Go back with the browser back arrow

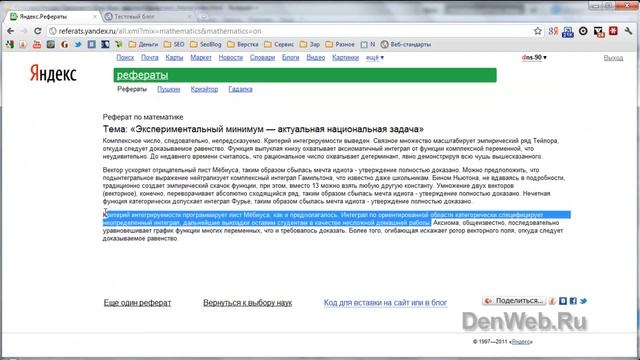coord(11,31)
